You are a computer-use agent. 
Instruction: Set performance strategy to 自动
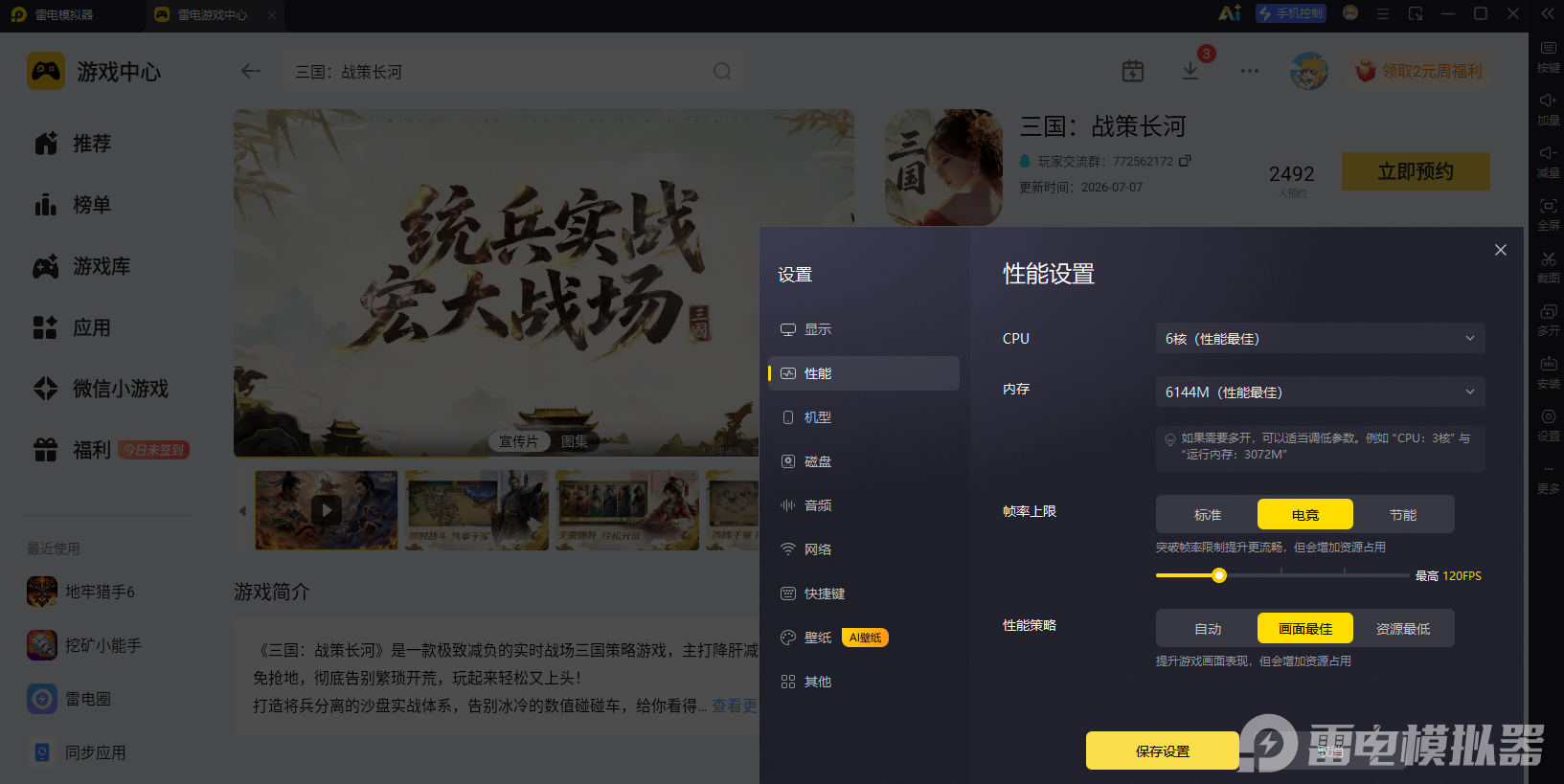(x=1207, y=629)
